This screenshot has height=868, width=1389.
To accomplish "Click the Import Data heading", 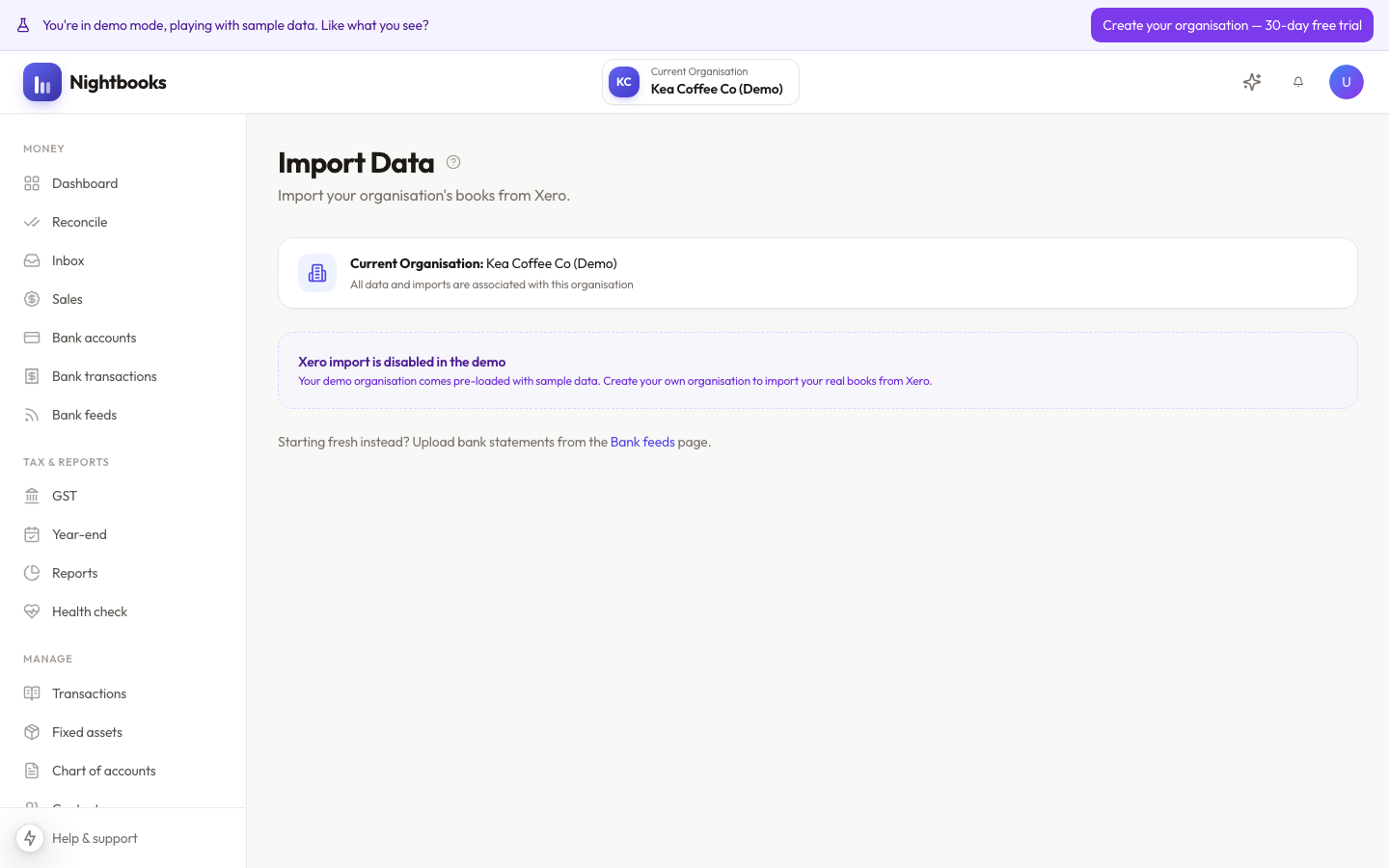I will (x=356, y=163).
